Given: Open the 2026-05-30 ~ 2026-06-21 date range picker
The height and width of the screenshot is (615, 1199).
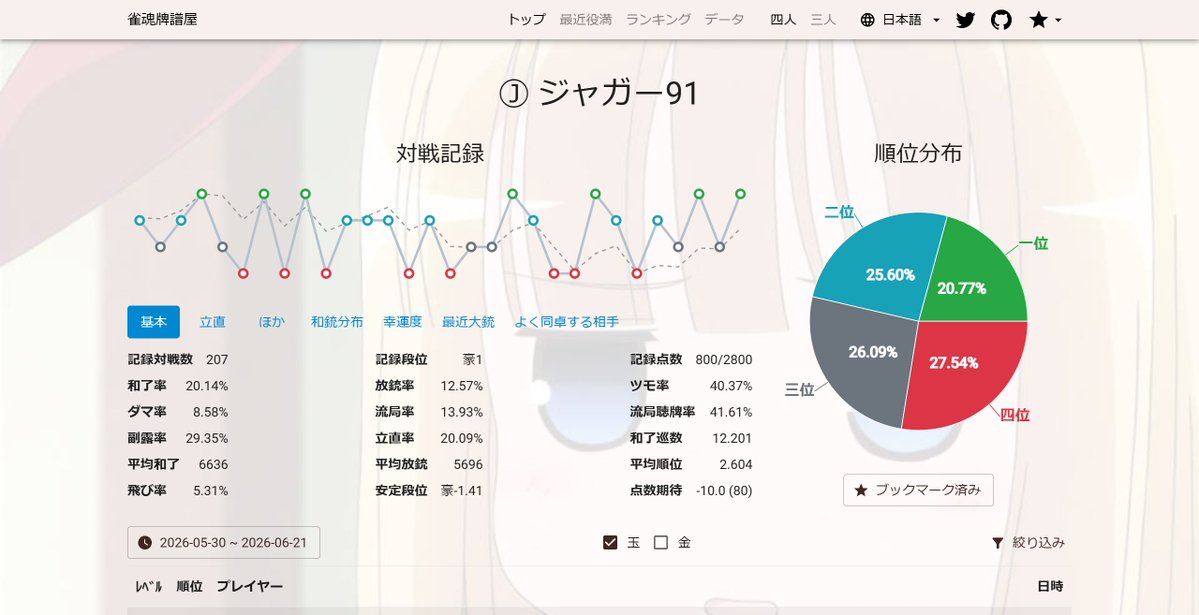Looking at the screenshot, I should coord(223,543).
